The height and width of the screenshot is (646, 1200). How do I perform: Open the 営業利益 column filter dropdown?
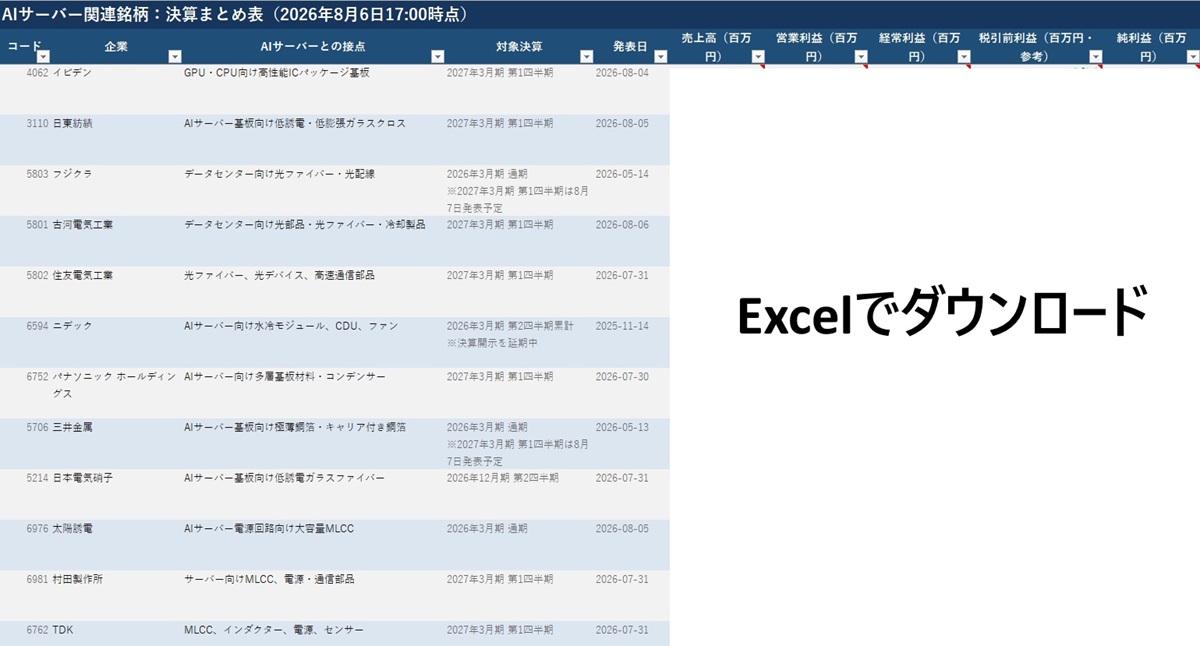[x=862, y=57]
